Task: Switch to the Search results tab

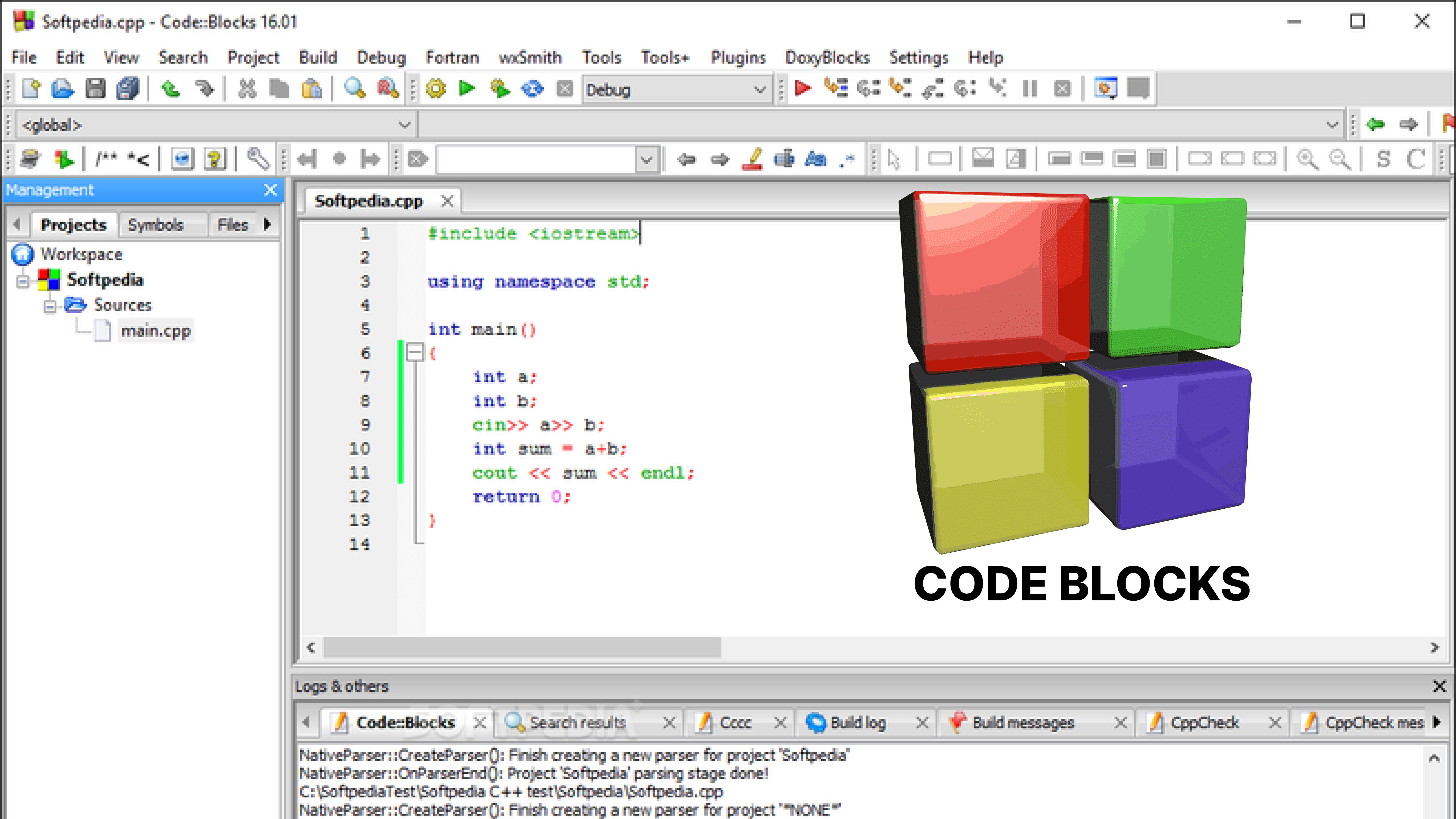Action: (x=578, y=722)
